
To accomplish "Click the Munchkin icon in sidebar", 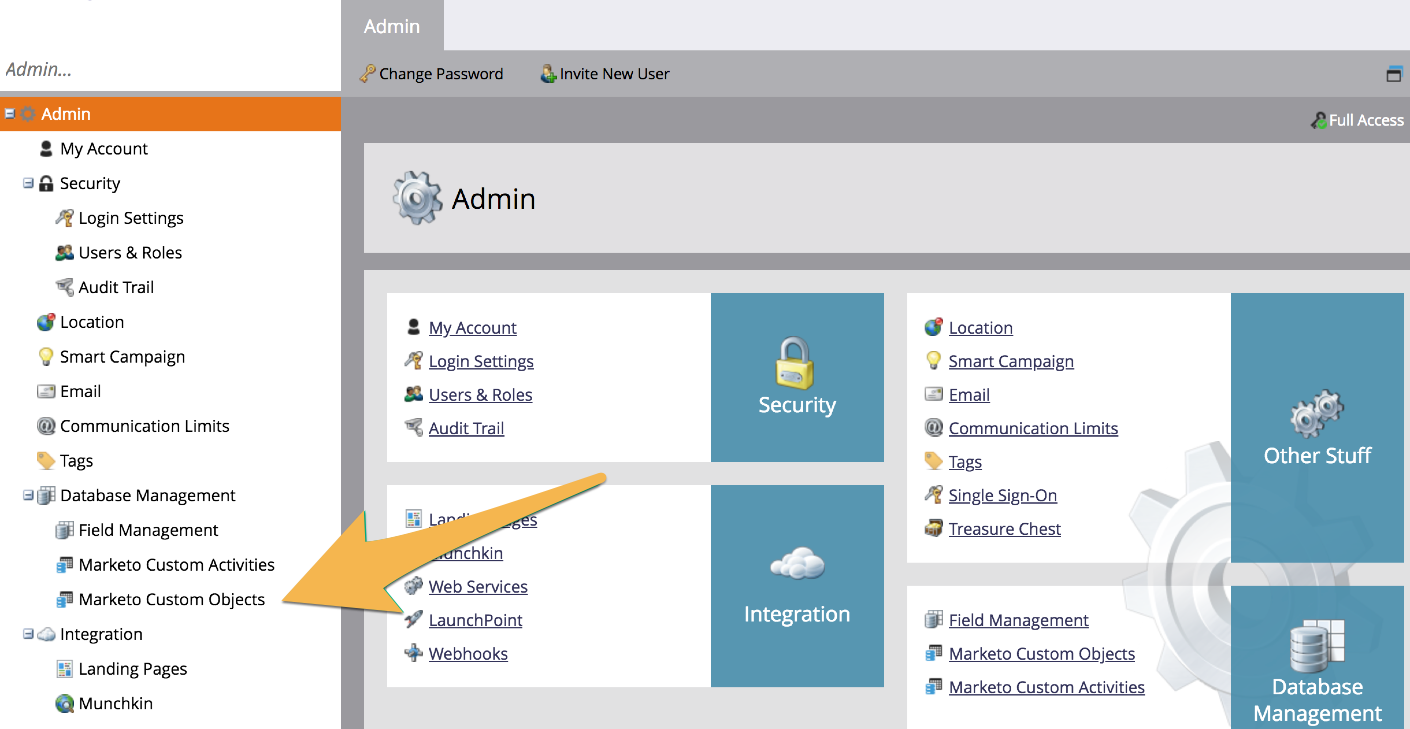I will tap(64, 703).
